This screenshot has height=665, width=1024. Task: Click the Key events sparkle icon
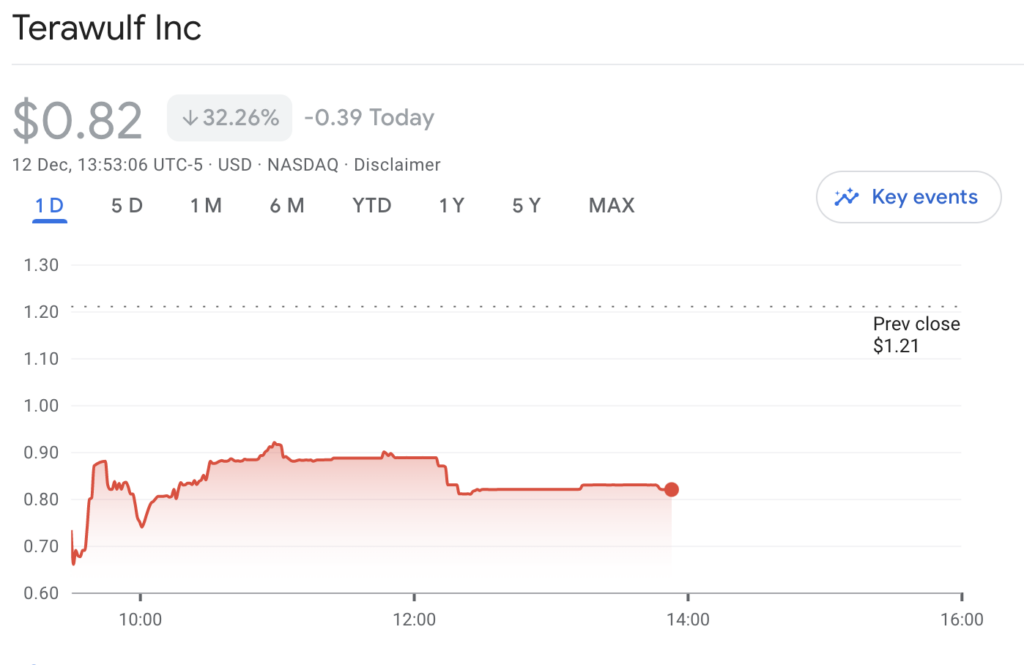click(x=846, y=197)
